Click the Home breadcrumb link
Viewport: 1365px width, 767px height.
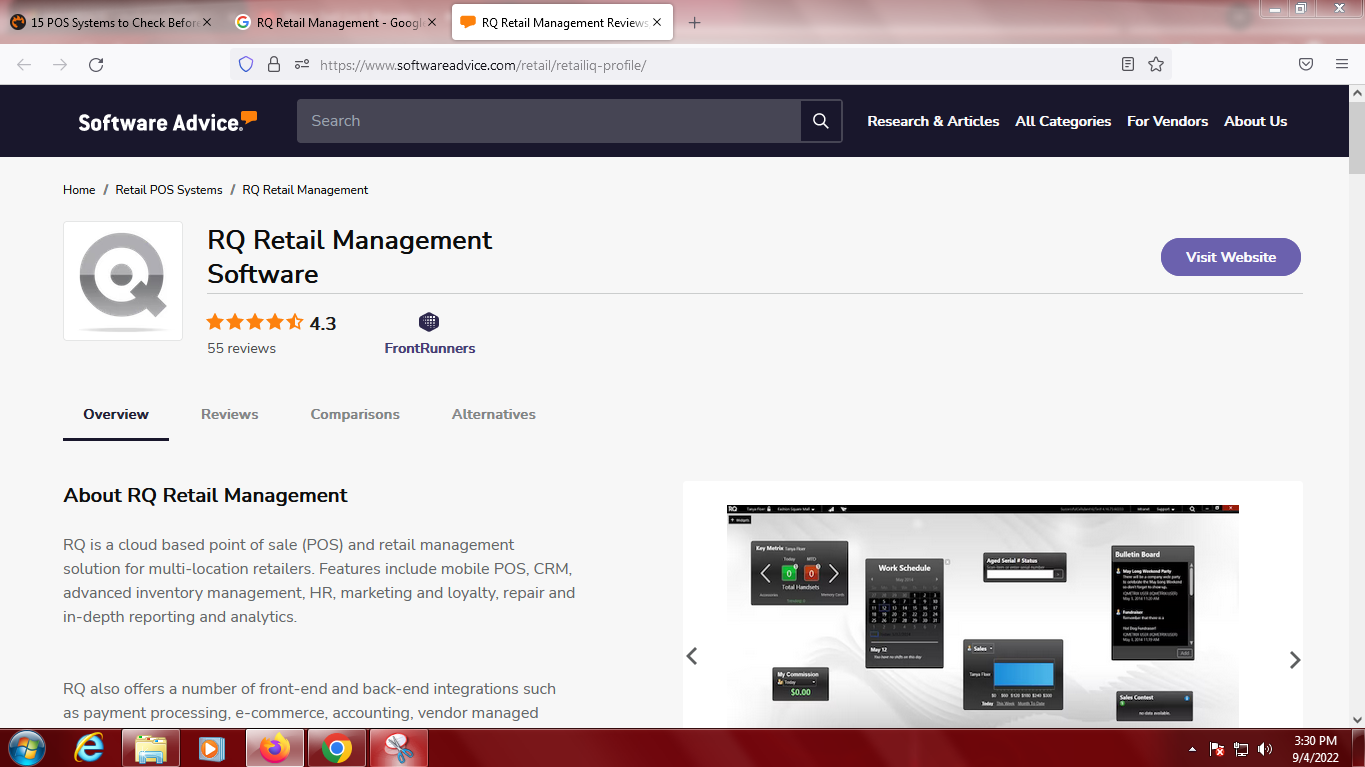click(x=79, y=189)
